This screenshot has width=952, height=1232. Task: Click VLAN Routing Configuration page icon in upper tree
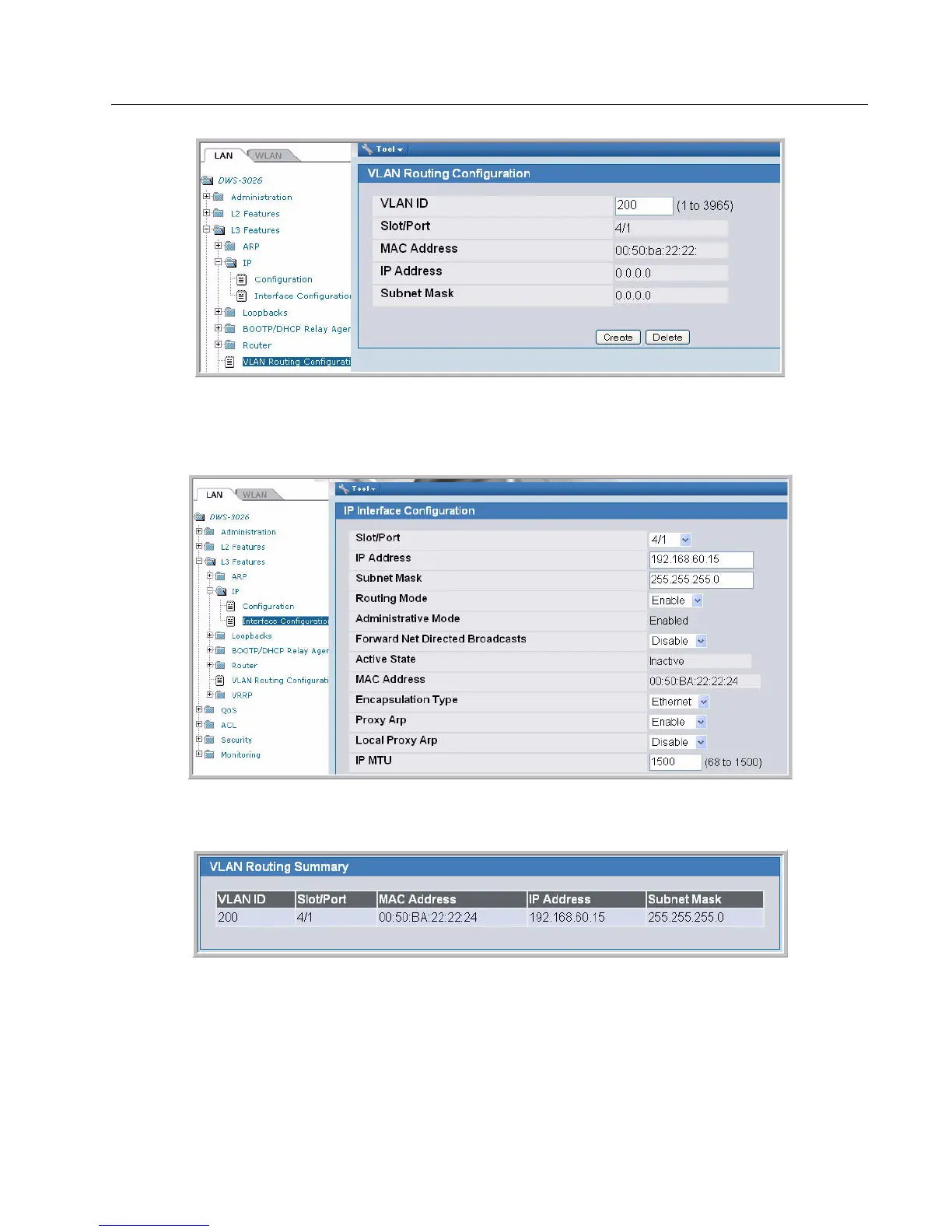point(229,362)
